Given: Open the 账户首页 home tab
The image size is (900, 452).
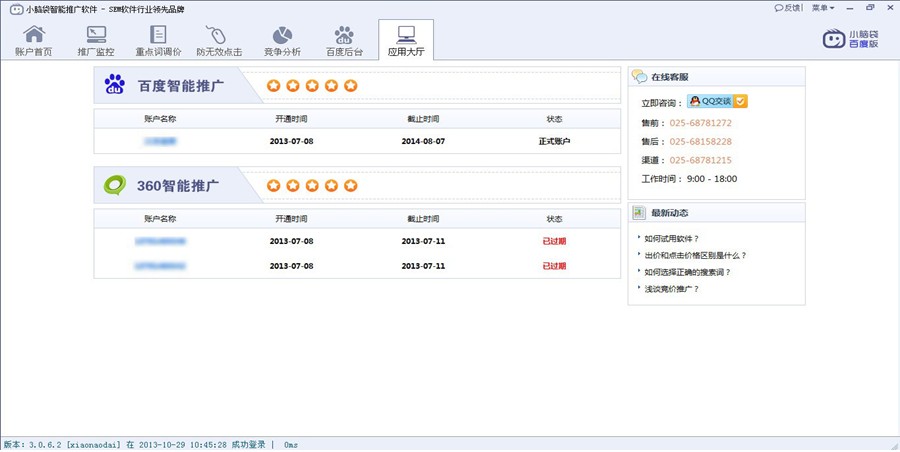Looking at the screenshot, I should (x=34, y=41).
